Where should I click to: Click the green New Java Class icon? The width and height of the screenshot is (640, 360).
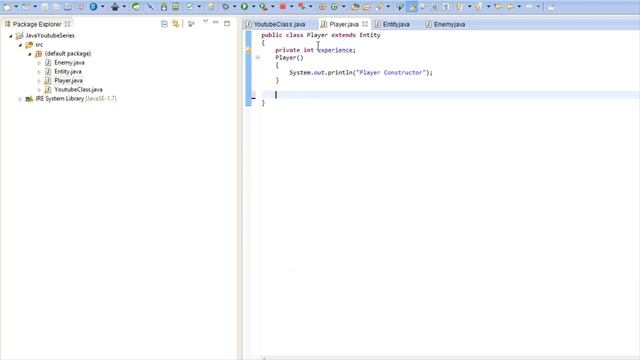[334, 7]
